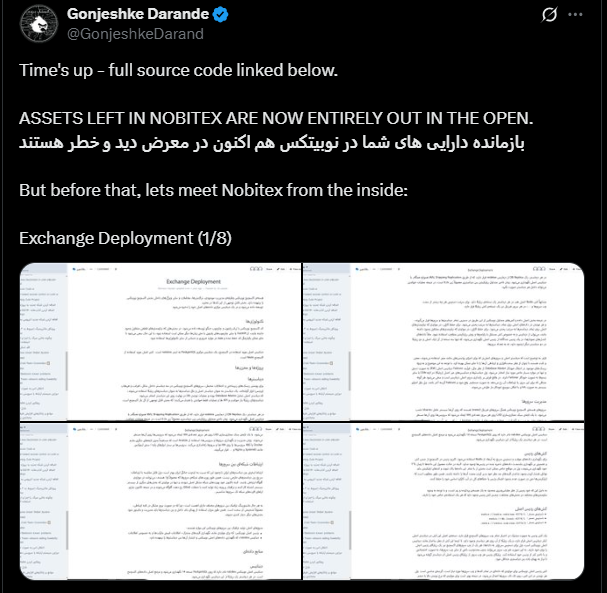Image resolution: width=607 pixels, height=593 pixels.
Task: Open Gonjeshke Darande's profile avatar
Action: [39, 24]
